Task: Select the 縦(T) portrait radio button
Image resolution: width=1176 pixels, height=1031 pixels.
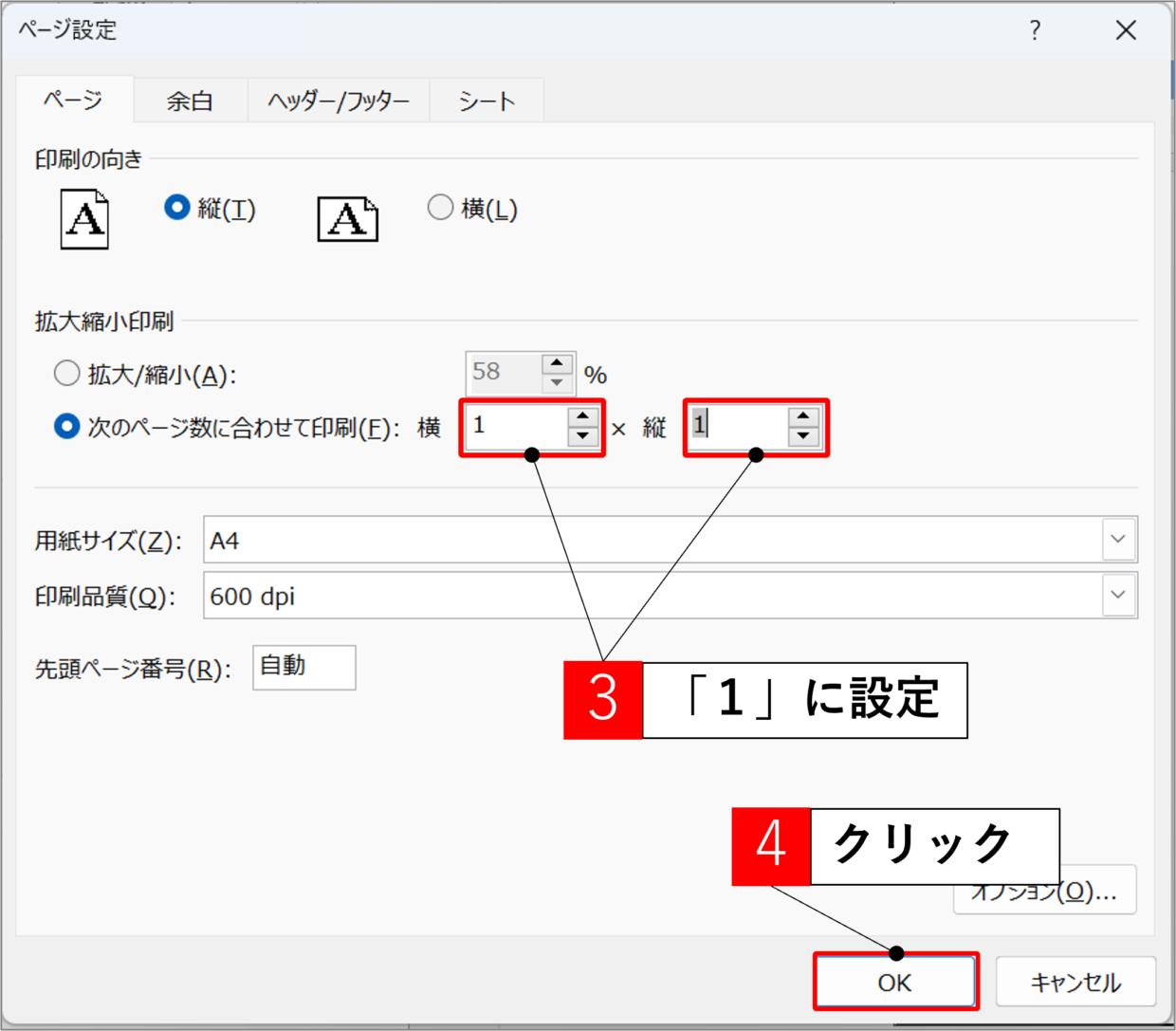Action: (177, 208)
